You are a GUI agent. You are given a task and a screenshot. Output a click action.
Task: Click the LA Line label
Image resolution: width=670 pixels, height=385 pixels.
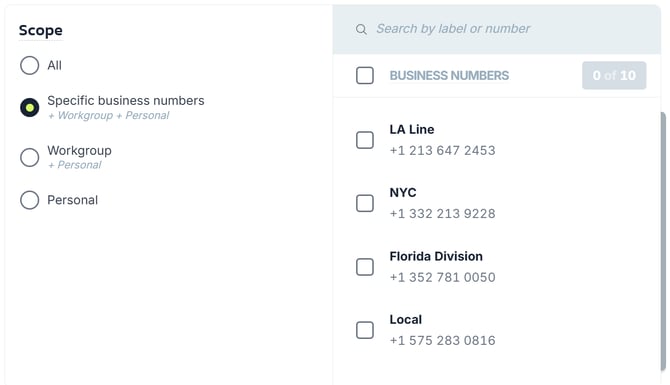[x=411, y=129]
